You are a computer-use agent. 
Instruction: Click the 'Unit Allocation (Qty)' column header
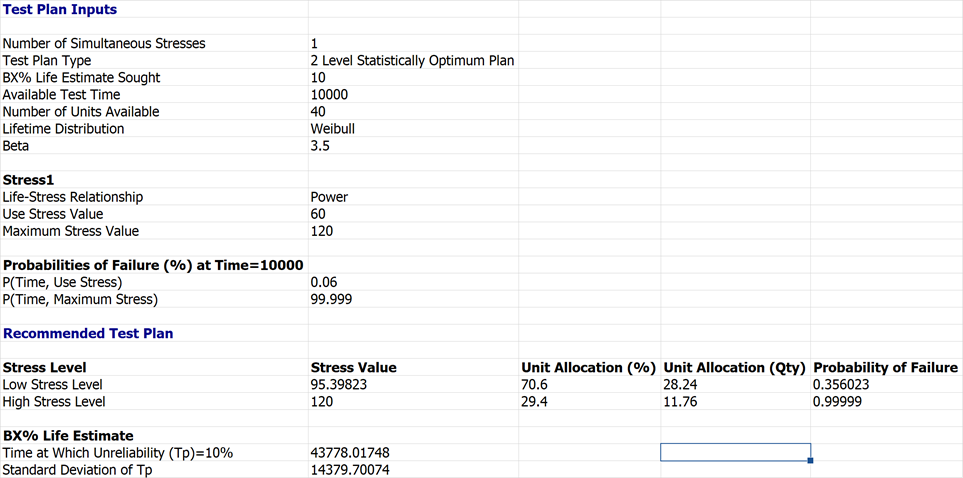[735, 368]
